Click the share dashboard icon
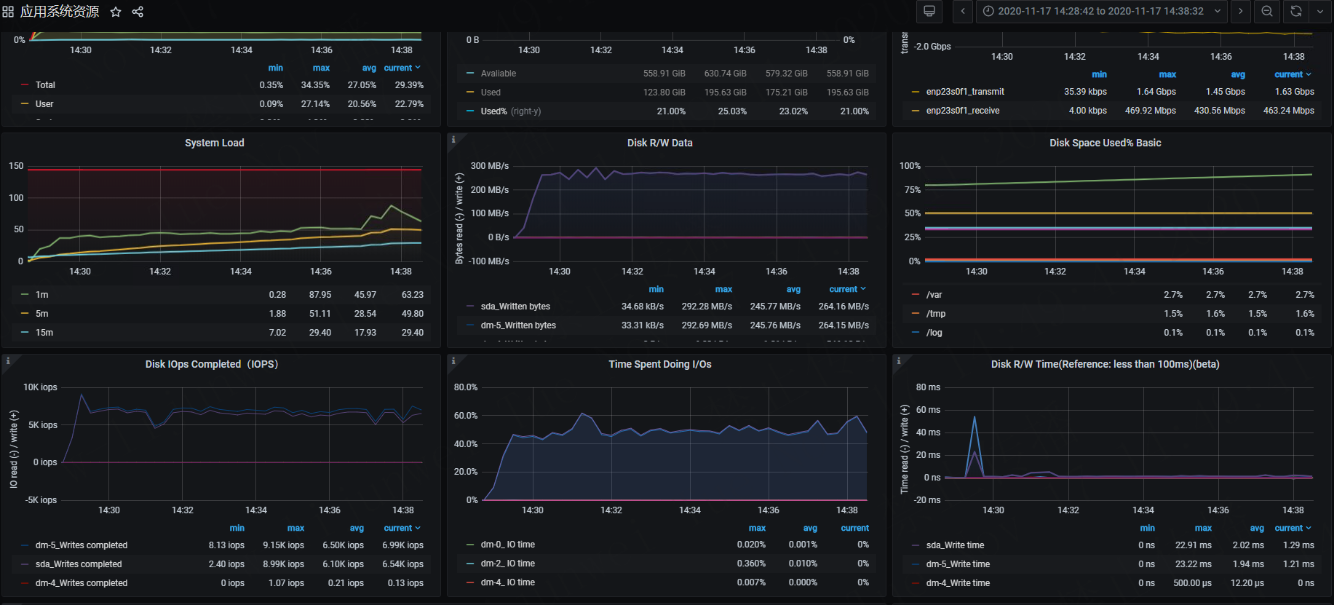The image size is (1335, 605). (138, 12)
